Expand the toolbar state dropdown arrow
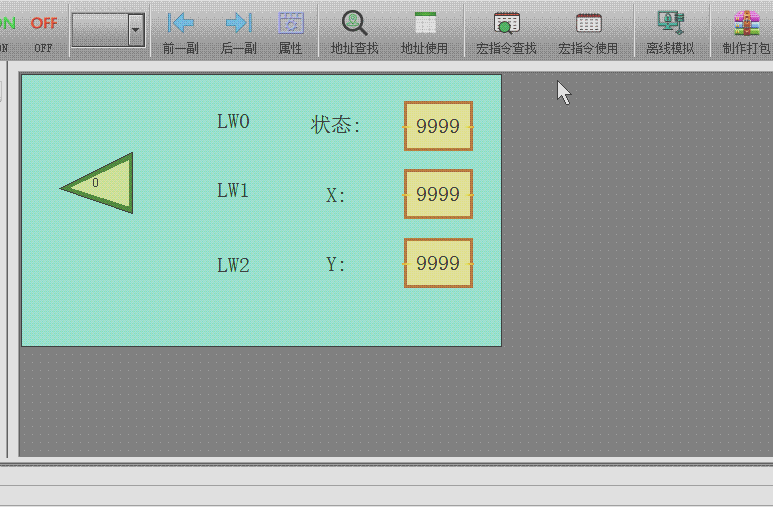The width and height of the screenshot is (773, 507). click(136, 30)
